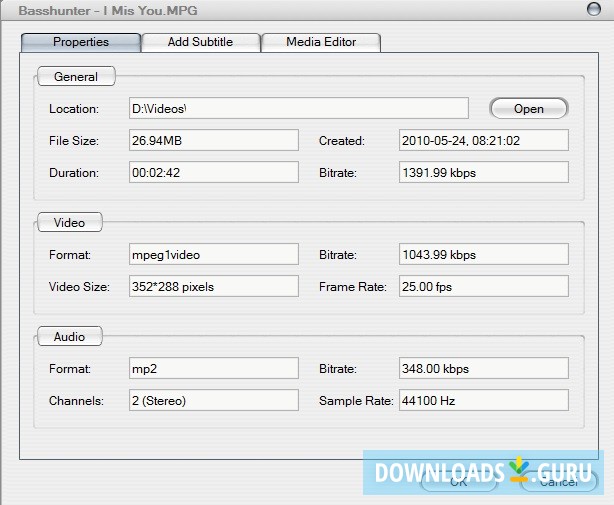The image size is (614, 505).
Task: Click the Duration field 00:02:42
Action: pyautogui.click(x=214, y=172)
